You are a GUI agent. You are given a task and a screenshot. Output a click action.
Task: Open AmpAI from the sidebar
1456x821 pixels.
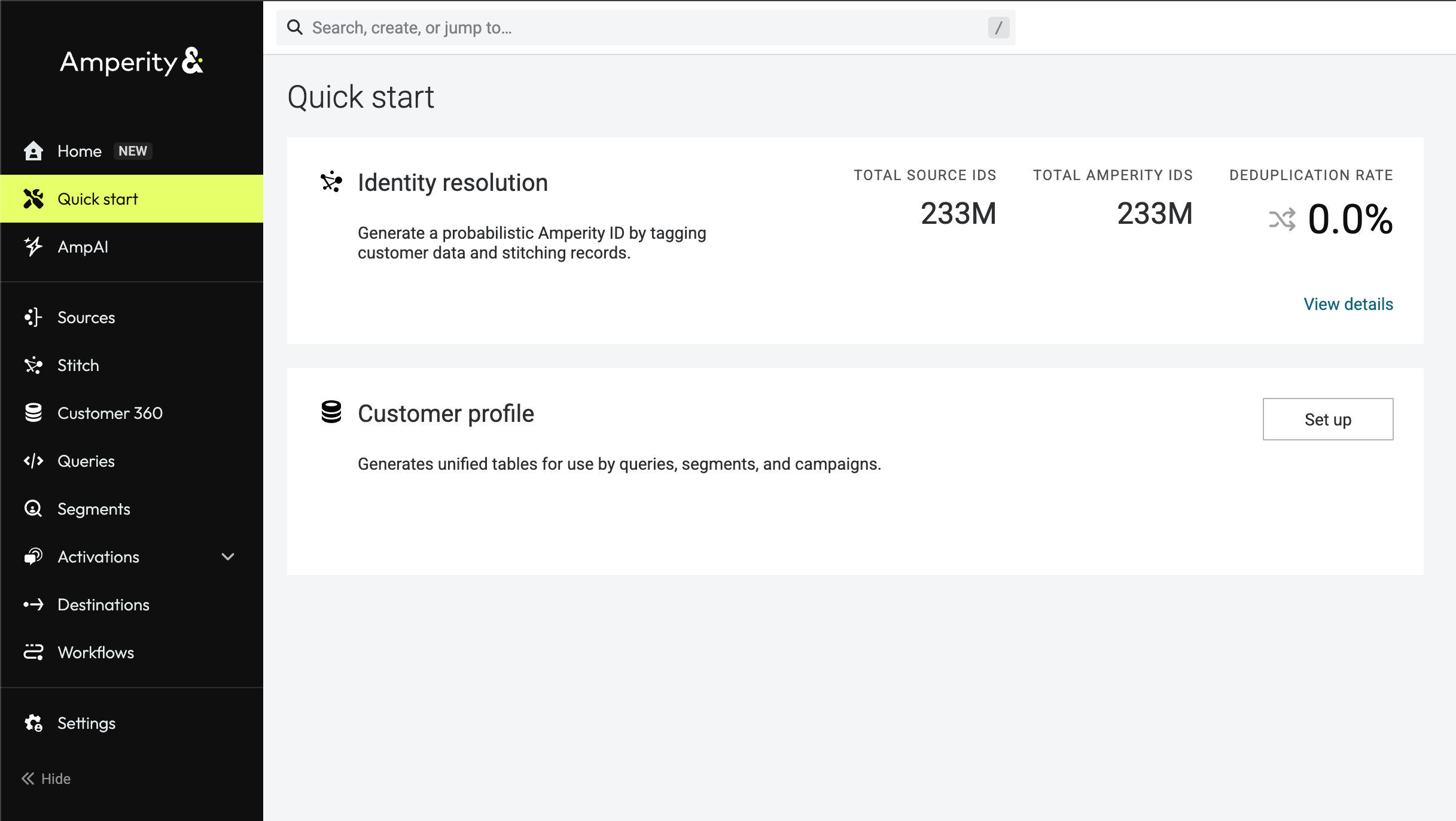point(132,247)
